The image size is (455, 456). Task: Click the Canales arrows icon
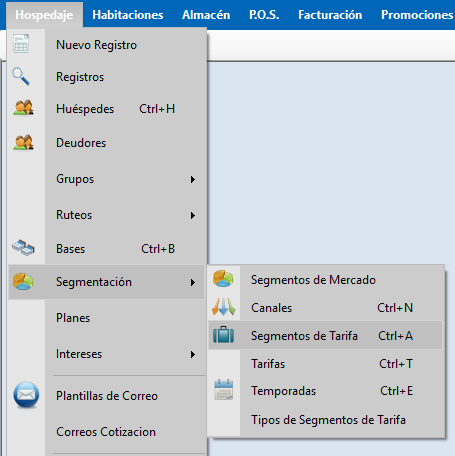[224, 307]
